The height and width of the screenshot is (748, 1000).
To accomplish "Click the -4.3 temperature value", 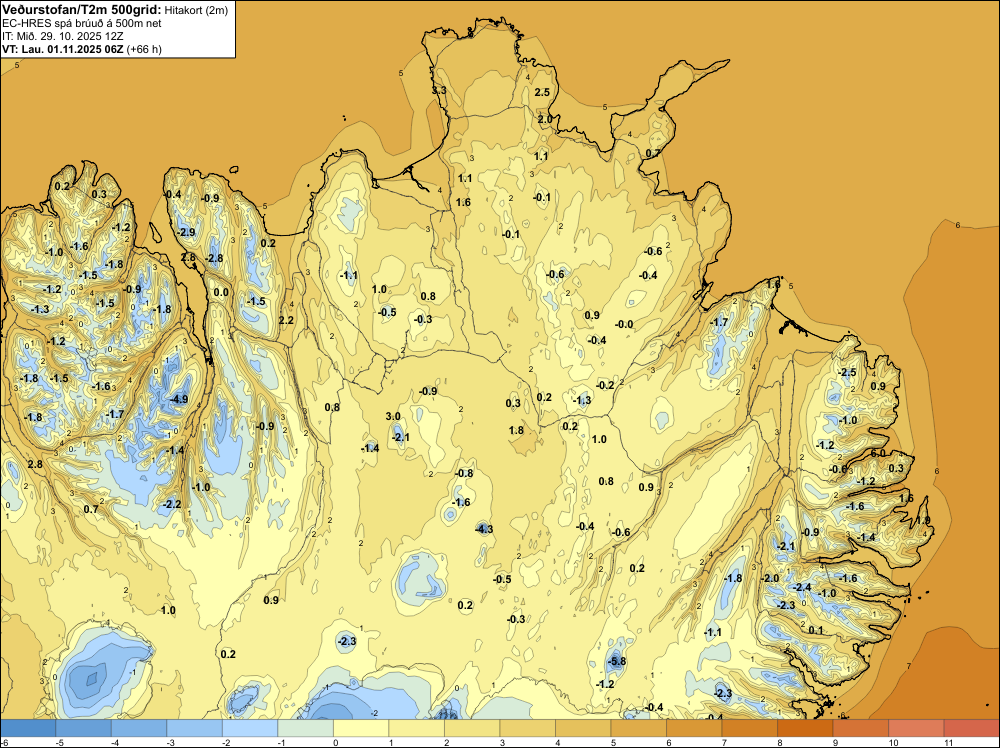I will (484, 529).
